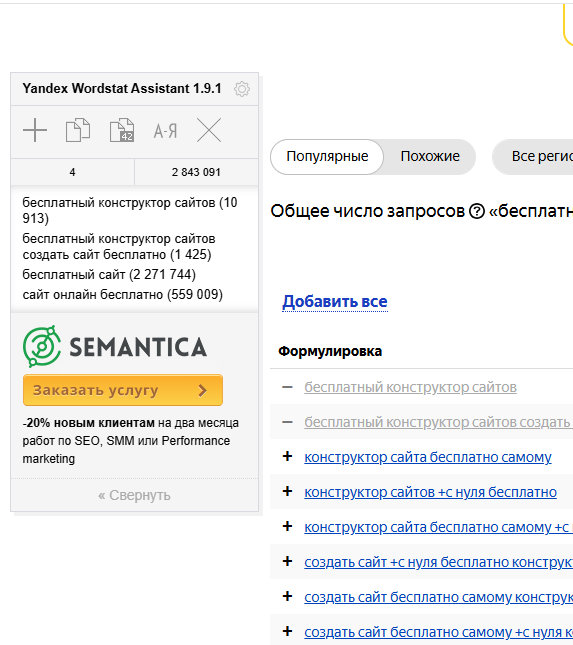Click the total frequency cell 2 843 091
This screenshot has height=645, width=573.
[196, 172]
